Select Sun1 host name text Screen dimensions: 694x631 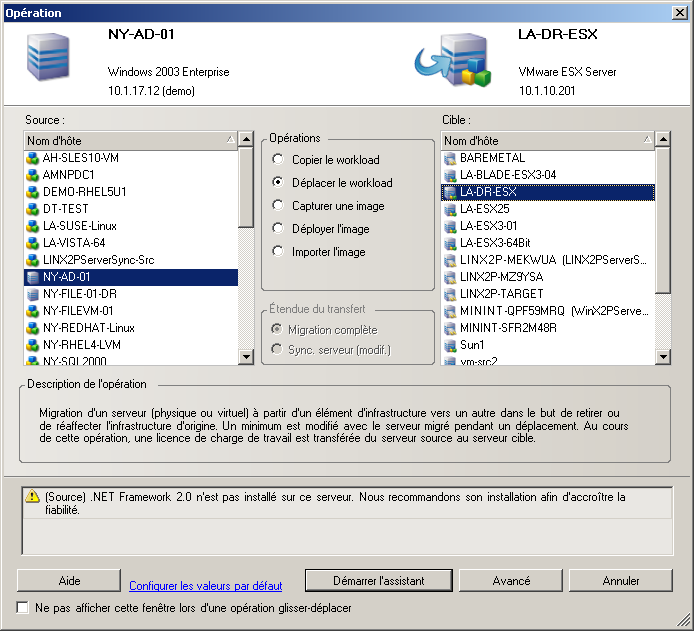tap(472, 345)
